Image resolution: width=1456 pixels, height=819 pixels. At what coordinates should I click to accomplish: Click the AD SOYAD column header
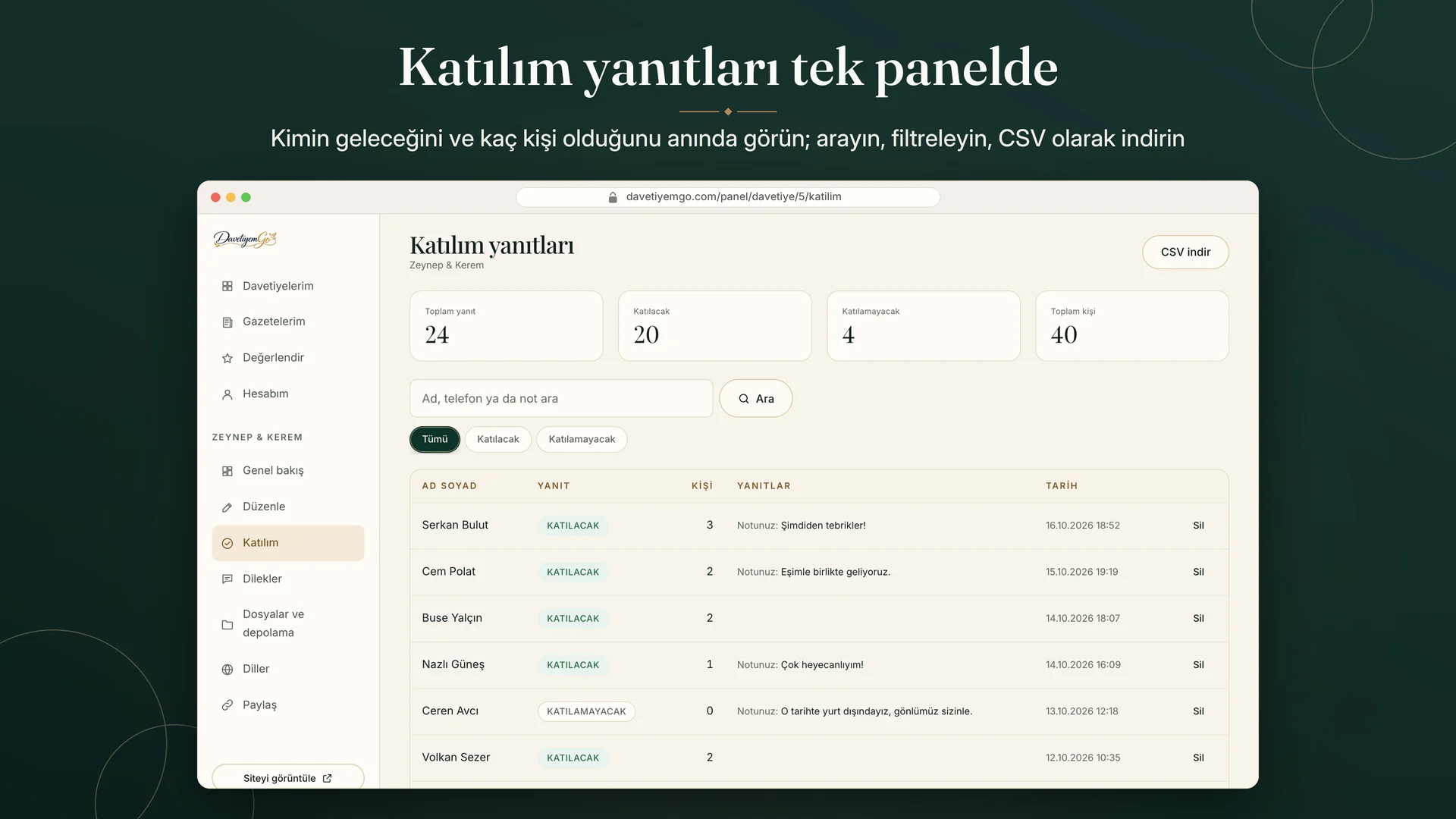(x=449, y=486)
